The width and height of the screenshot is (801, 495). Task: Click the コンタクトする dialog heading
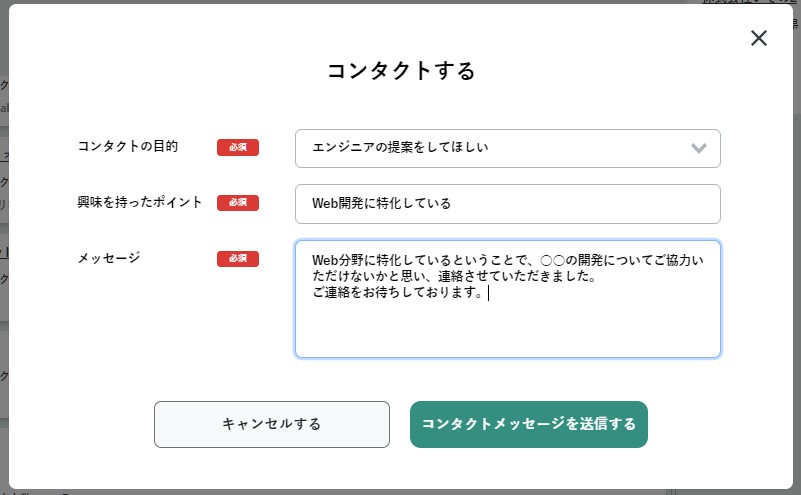click(x=401, y=70)
